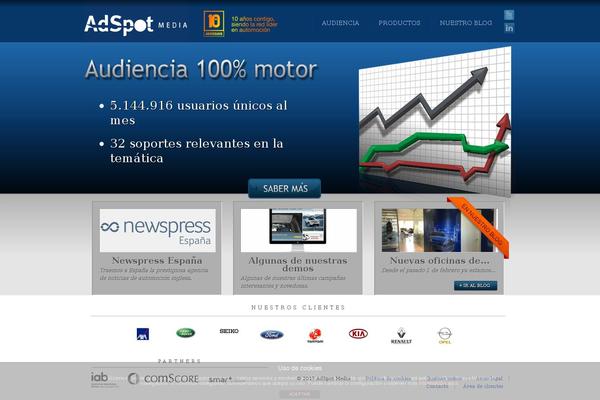
Task: Click the Saber Más button
Action: [x=285, y=188]
